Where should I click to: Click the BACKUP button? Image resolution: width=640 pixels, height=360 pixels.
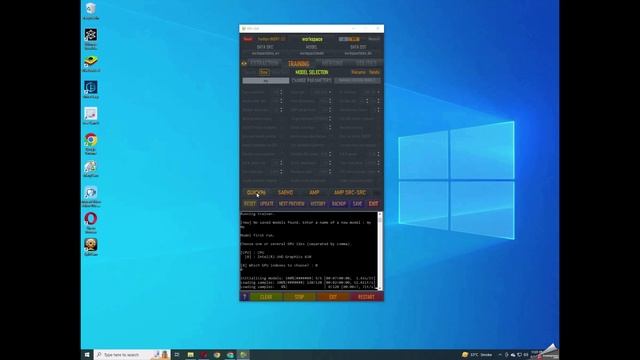click(x=339, y=203)
